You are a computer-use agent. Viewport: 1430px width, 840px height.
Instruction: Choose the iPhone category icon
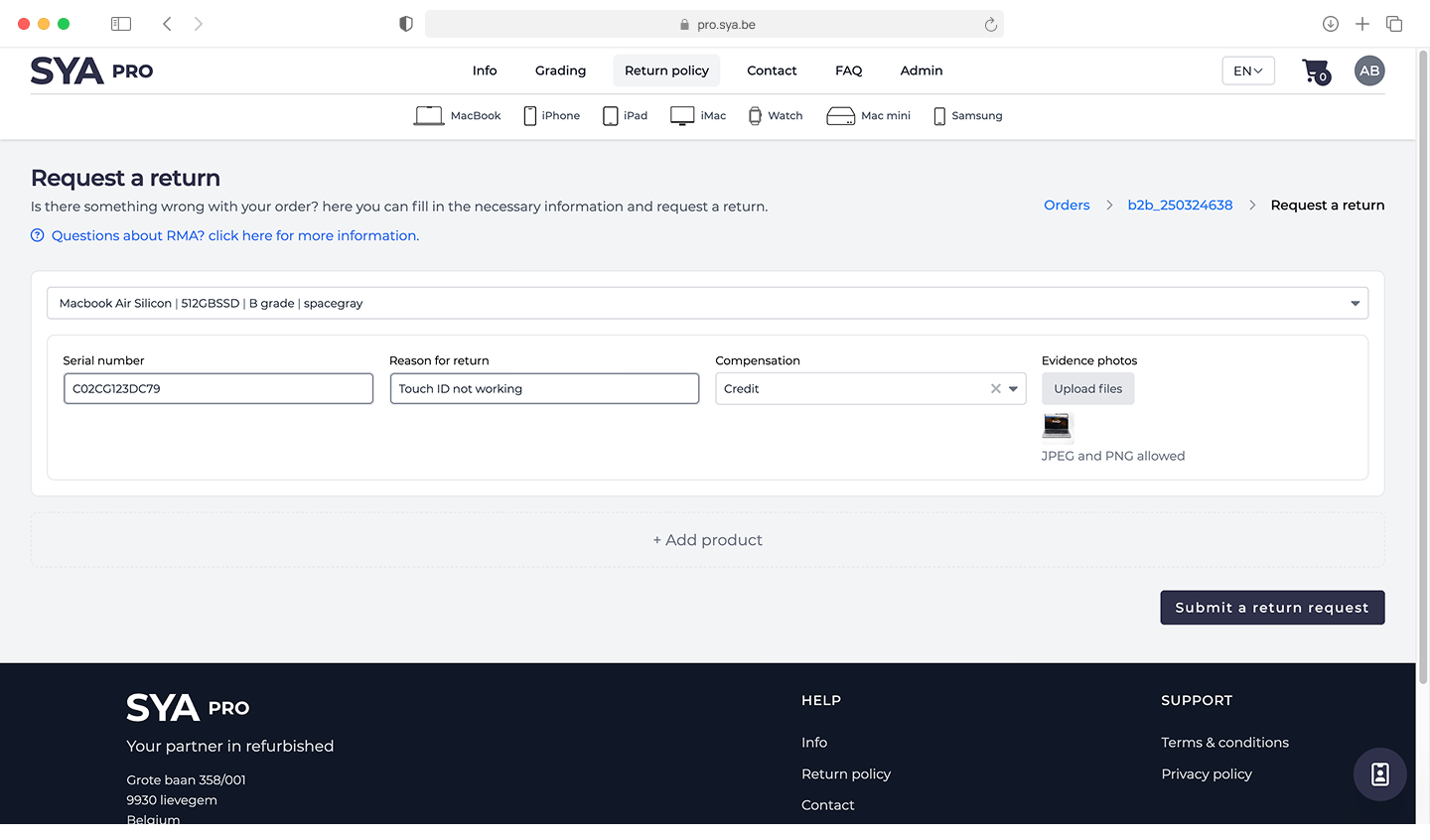[530, 116]
